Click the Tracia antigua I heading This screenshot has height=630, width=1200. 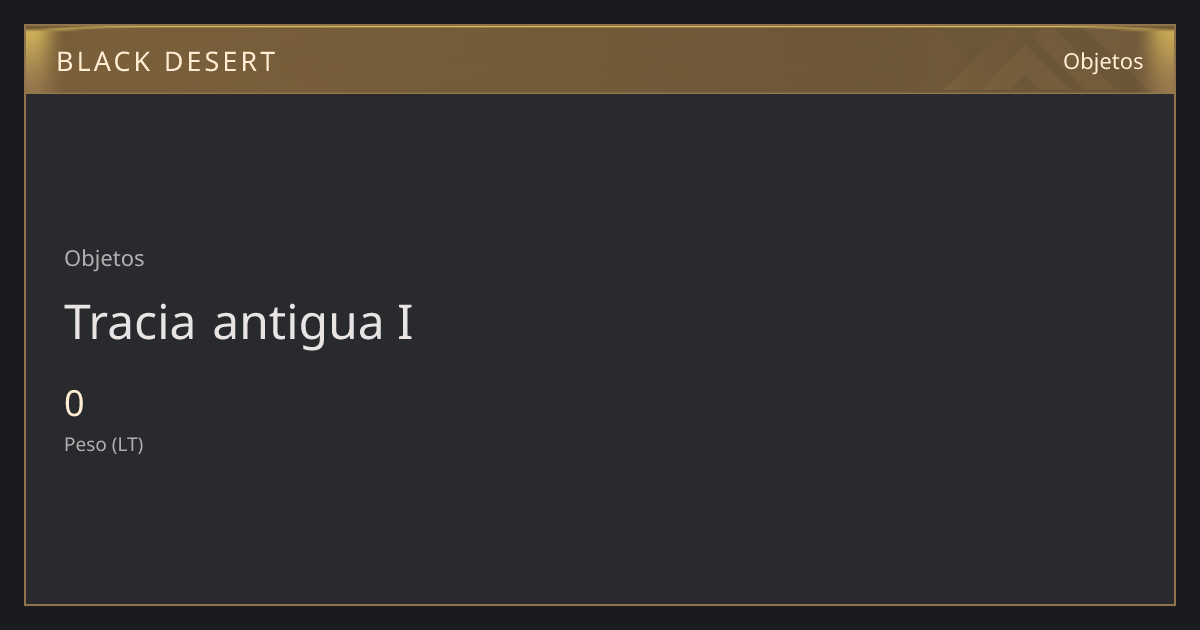pos(239,322)
